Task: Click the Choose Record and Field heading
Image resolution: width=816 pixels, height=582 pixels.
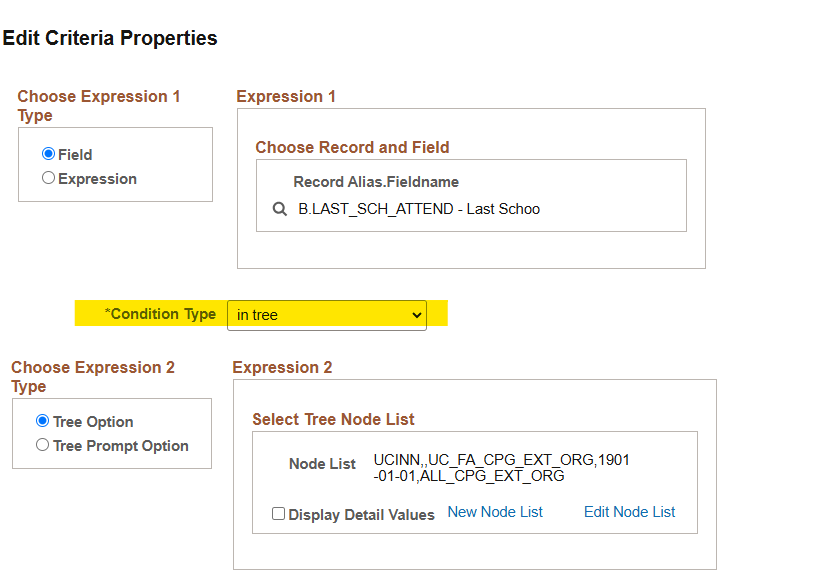Action: pyautogui.click(x=352, y=147)
